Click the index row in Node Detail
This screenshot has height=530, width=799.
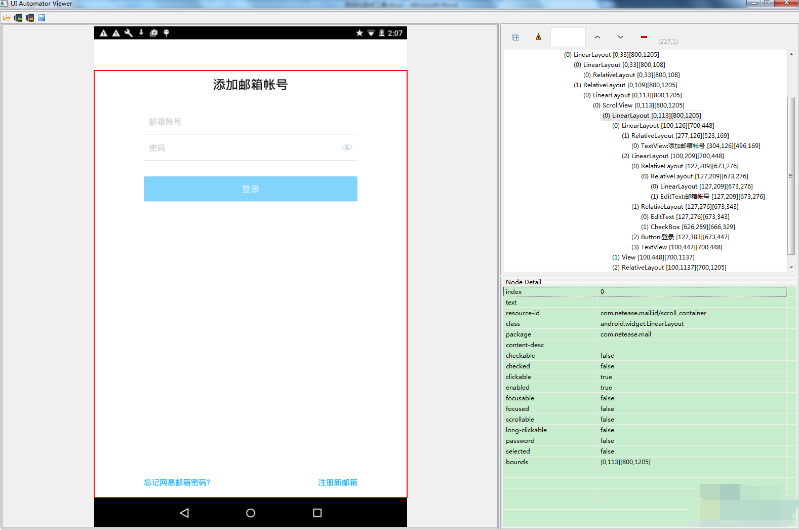click(x=645, y=292)
